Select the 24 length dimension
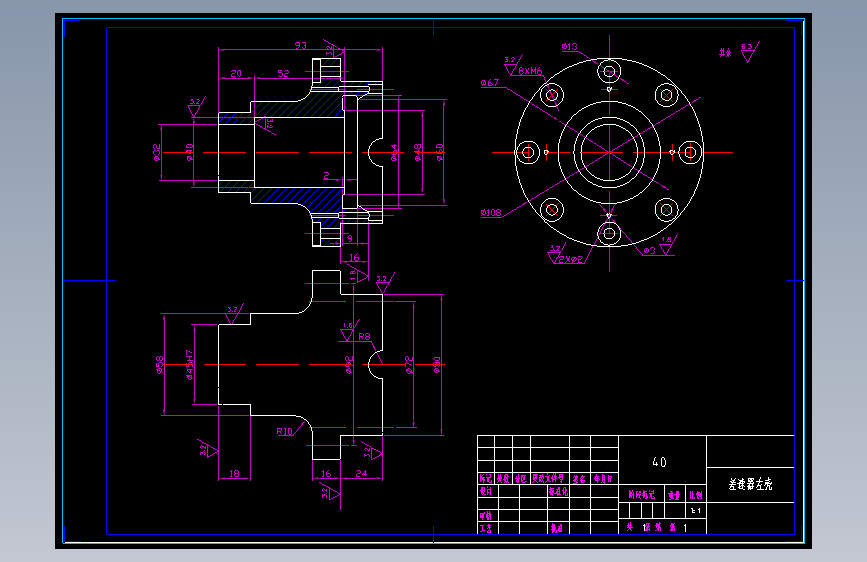The width and height of the screenshot is (867, 562). point(361,473)
